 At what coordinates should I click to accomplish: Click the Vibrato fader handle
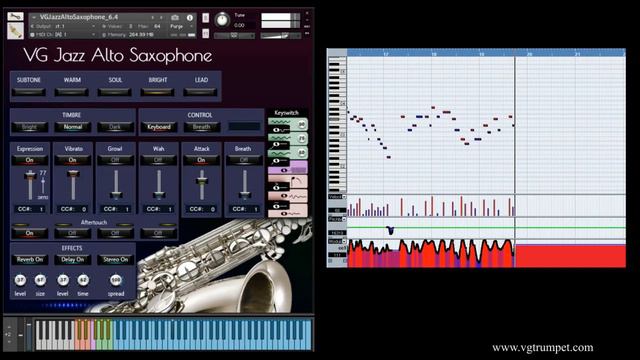point(73,174)
